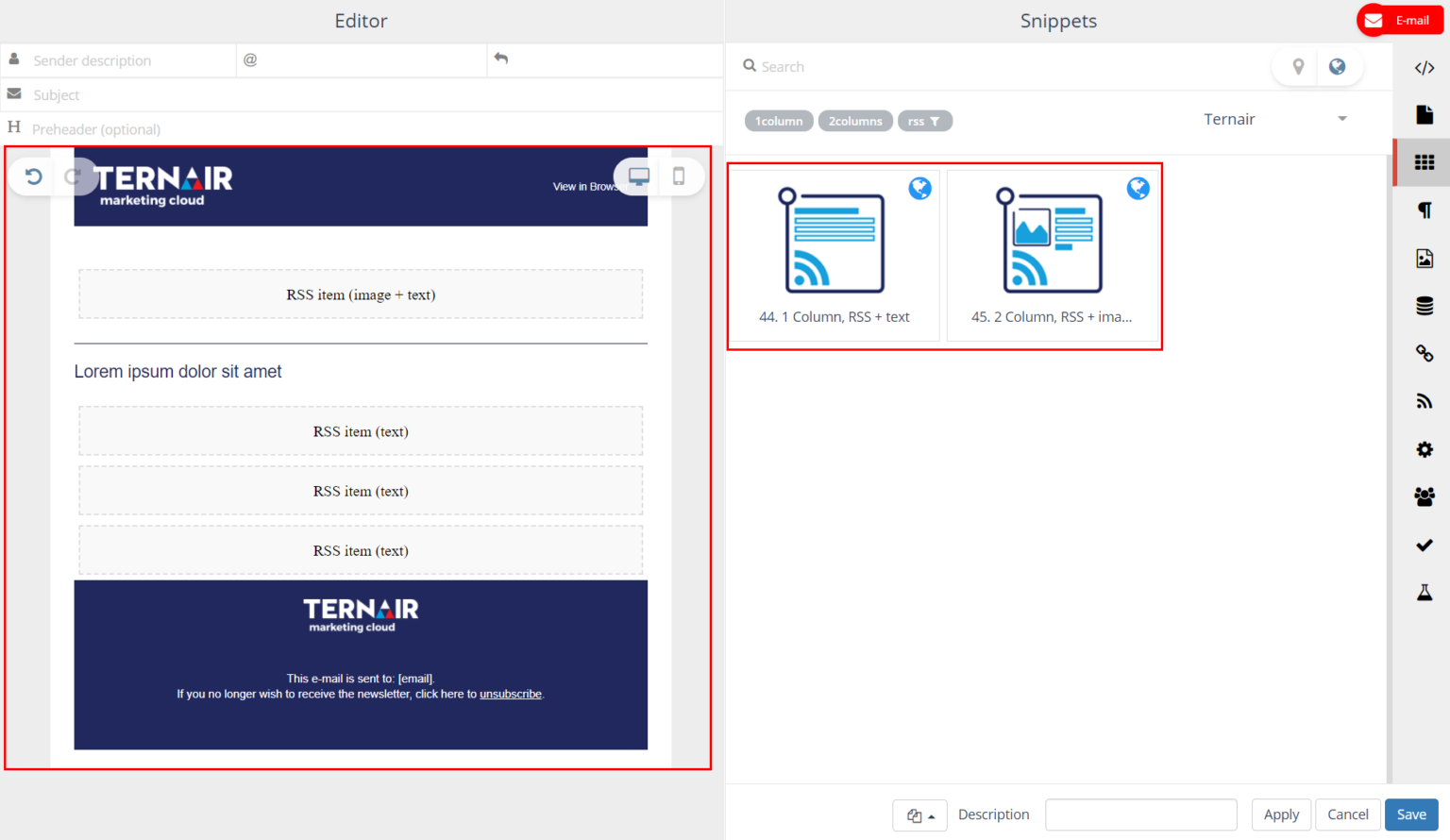Open the copy options dropdown button
The image size is (1450, 840).
pyautogui.click(x=919, y=815)
